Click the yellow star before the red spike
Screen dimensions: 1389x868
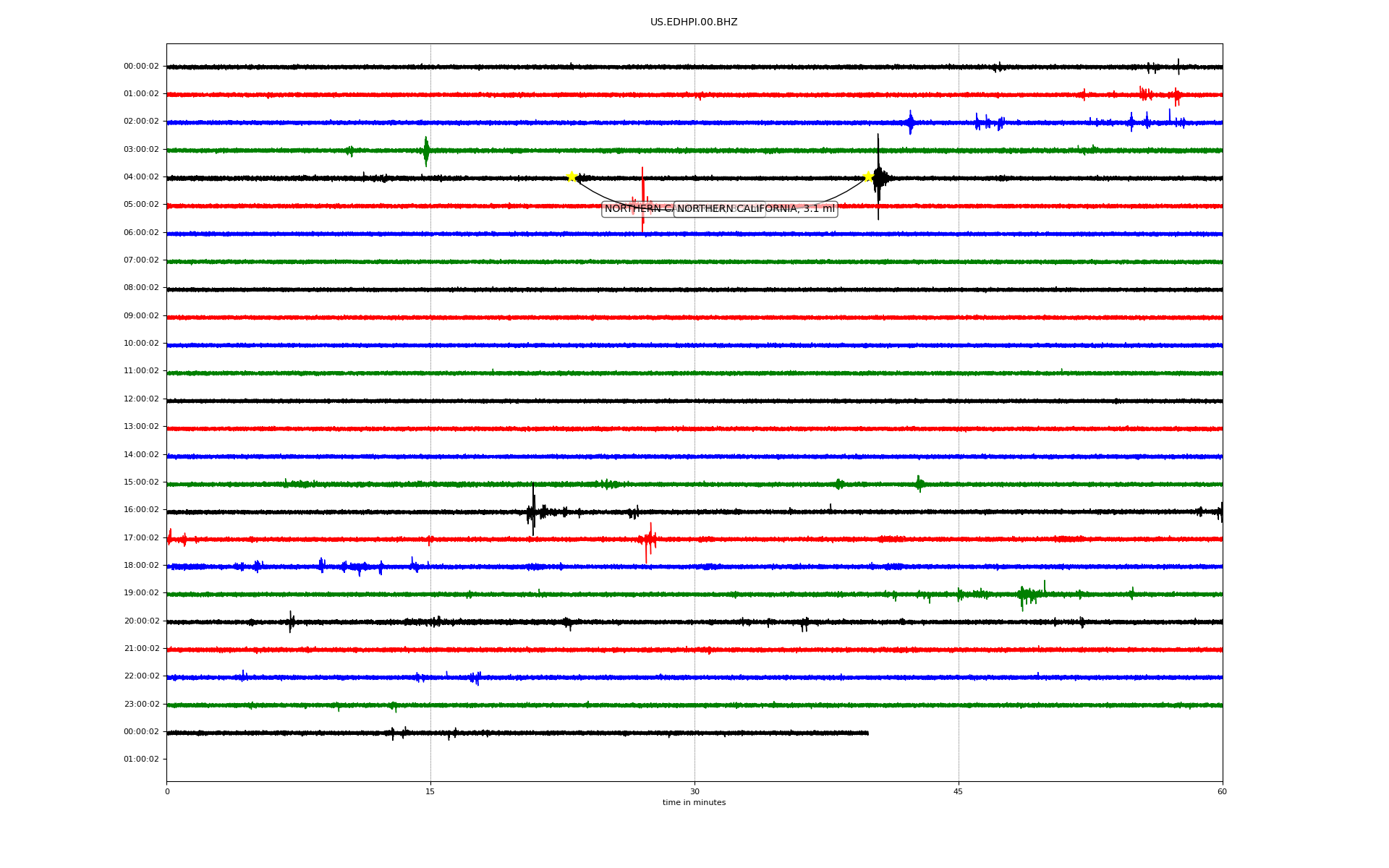tap(572, 176)
